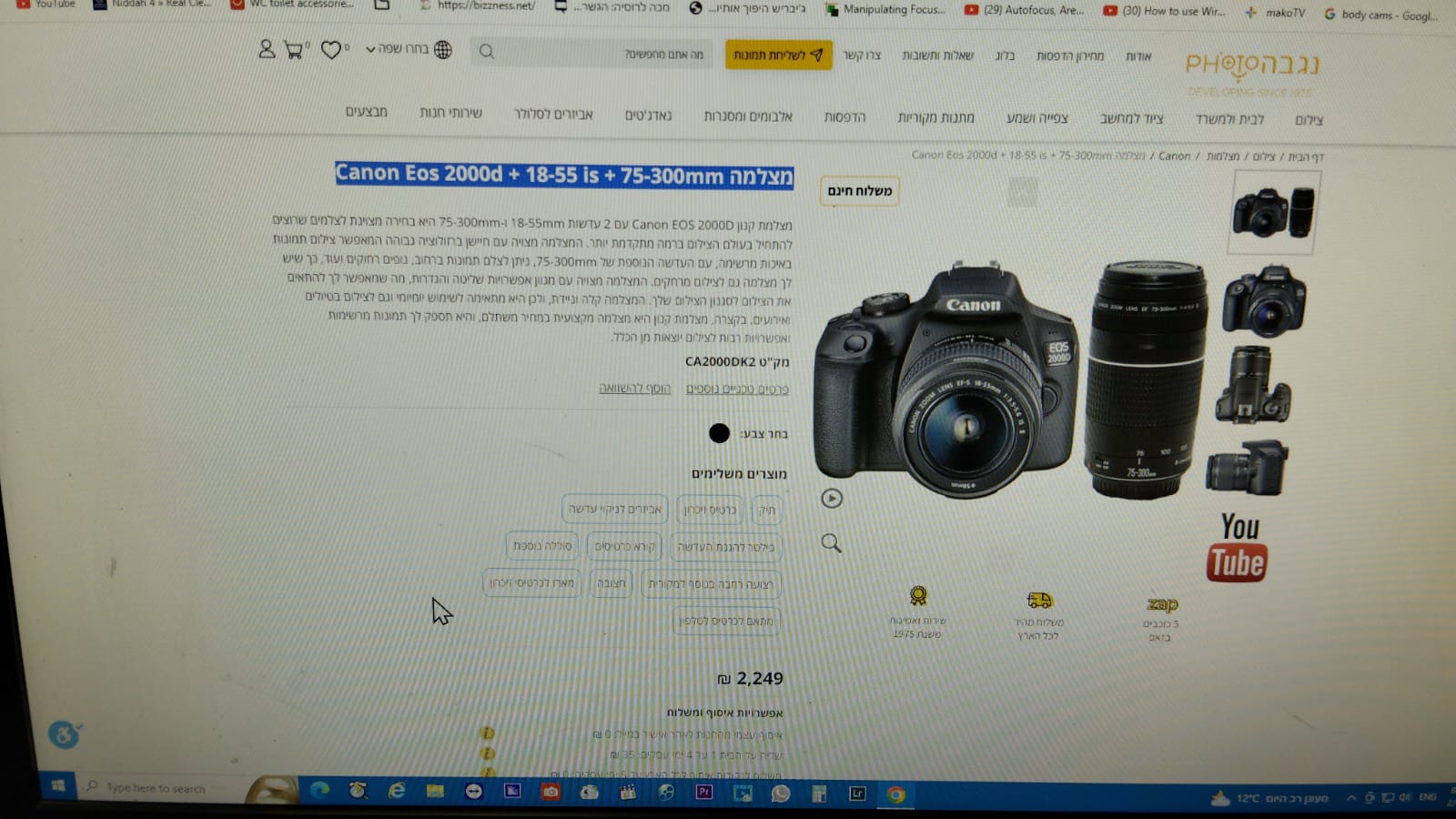
Task: Open the צפייה ושמע category menu
Action: 1037,117
